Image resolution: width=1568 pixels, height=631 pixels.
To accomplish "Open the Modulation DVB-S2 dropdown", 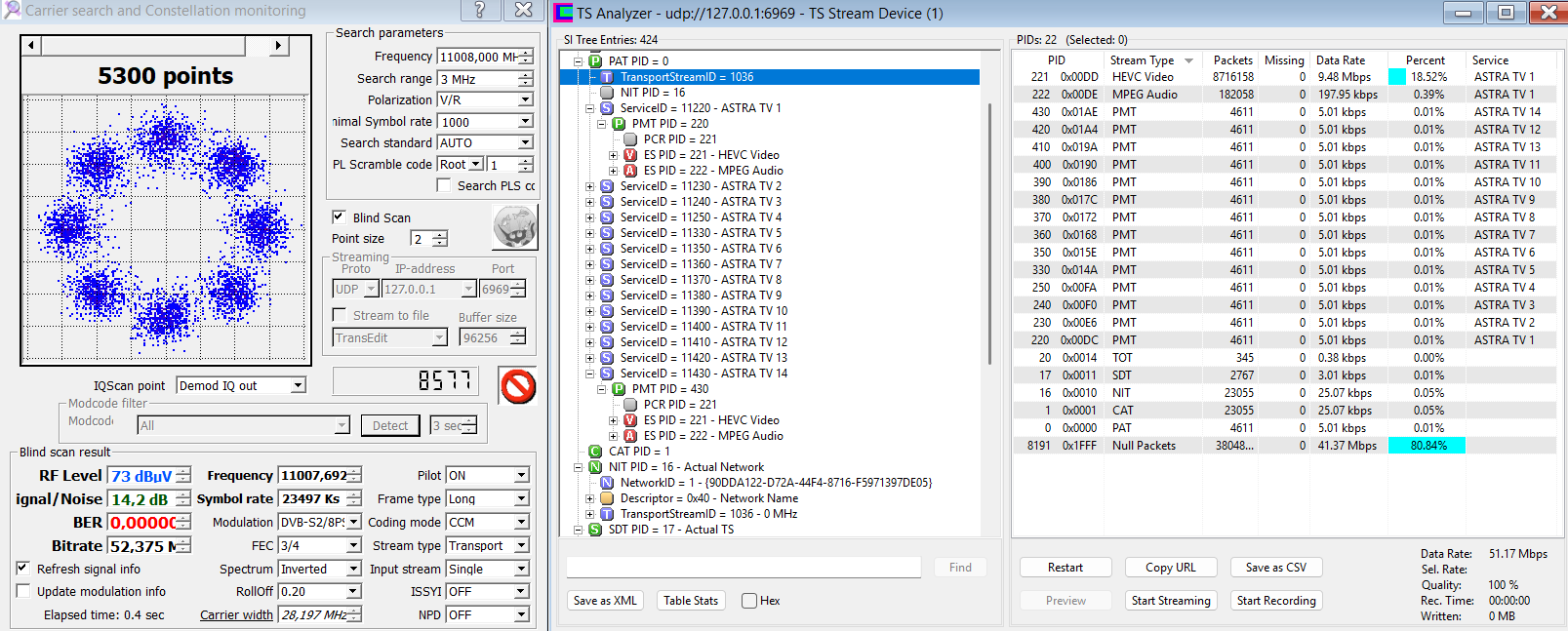I will click(353, 522).
